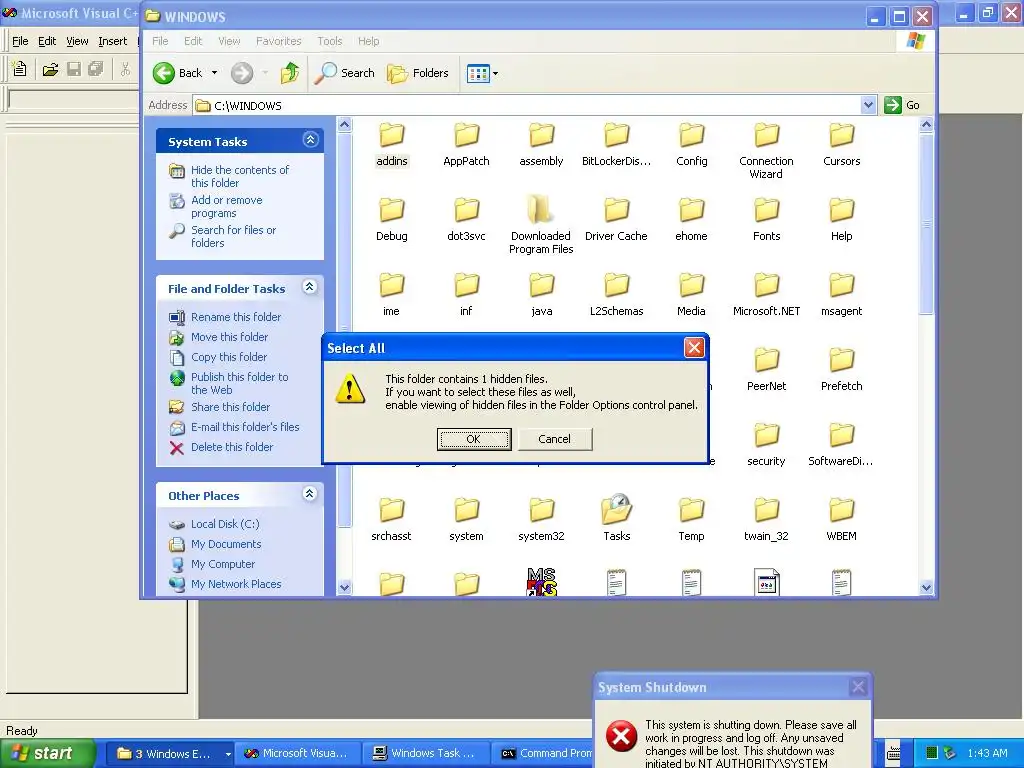1024x768 pixels.
Task: Click Add or remove programs link
Action: coord(227,206)
